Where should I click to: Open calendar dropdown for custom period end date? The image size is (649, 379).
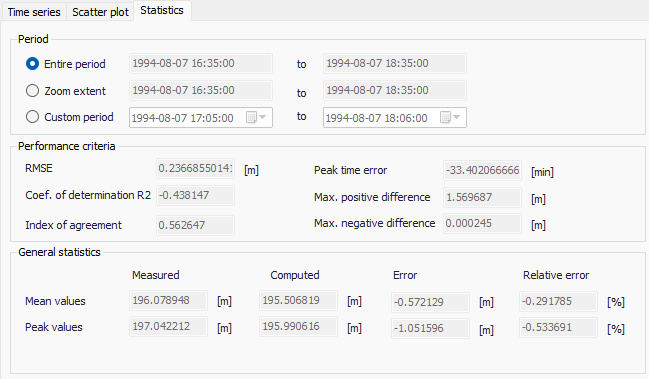[450, 118]
